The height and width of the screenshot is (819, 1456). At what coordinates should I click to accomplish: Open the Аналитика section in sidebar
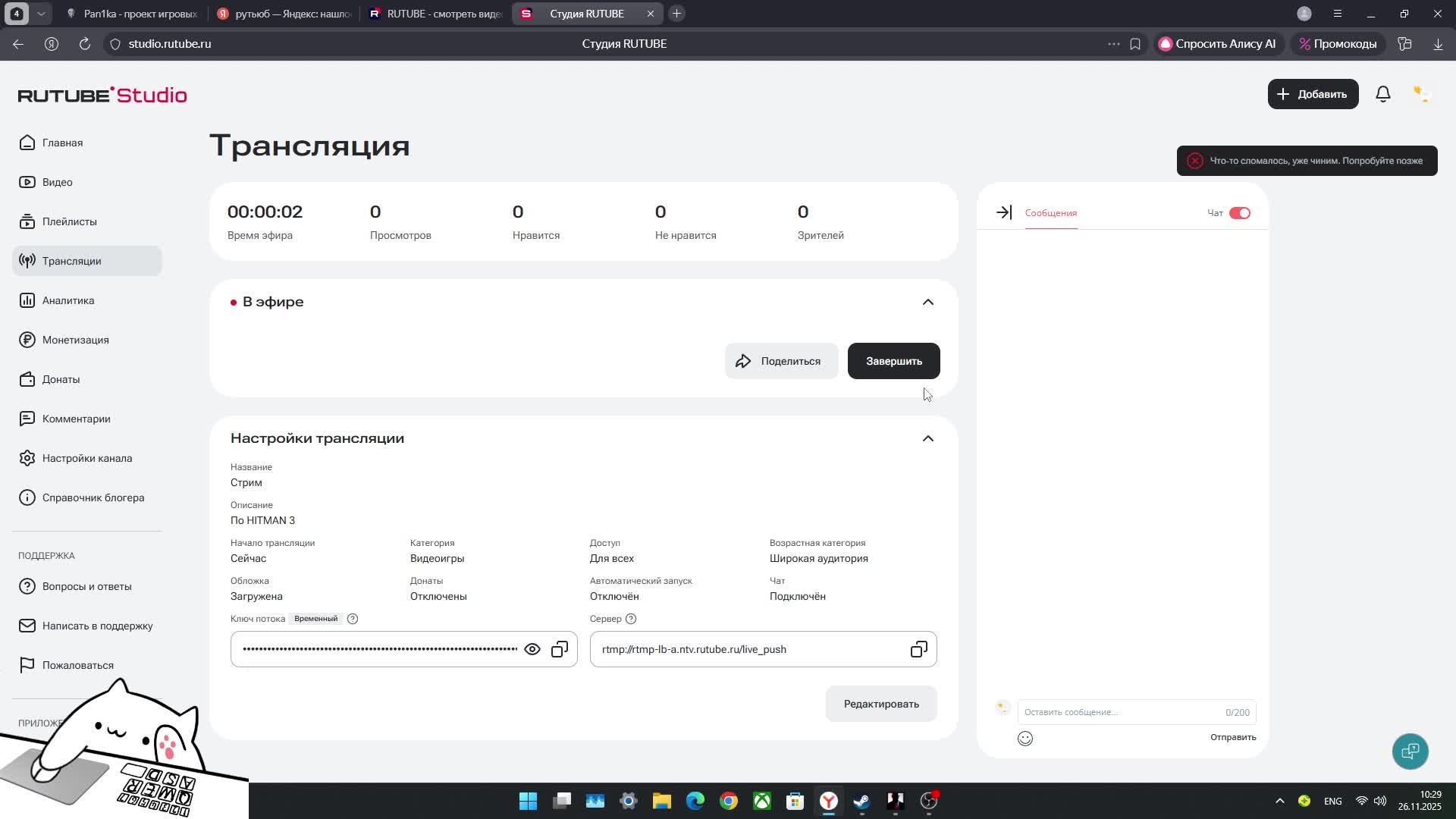pos(67,300)
